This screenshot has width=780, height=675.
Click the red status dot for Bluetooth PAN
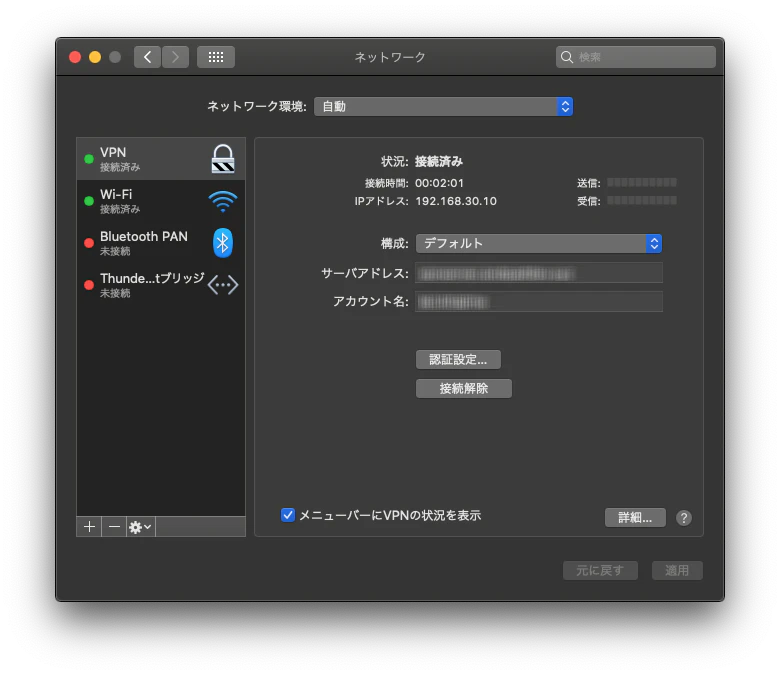[89, 243]
